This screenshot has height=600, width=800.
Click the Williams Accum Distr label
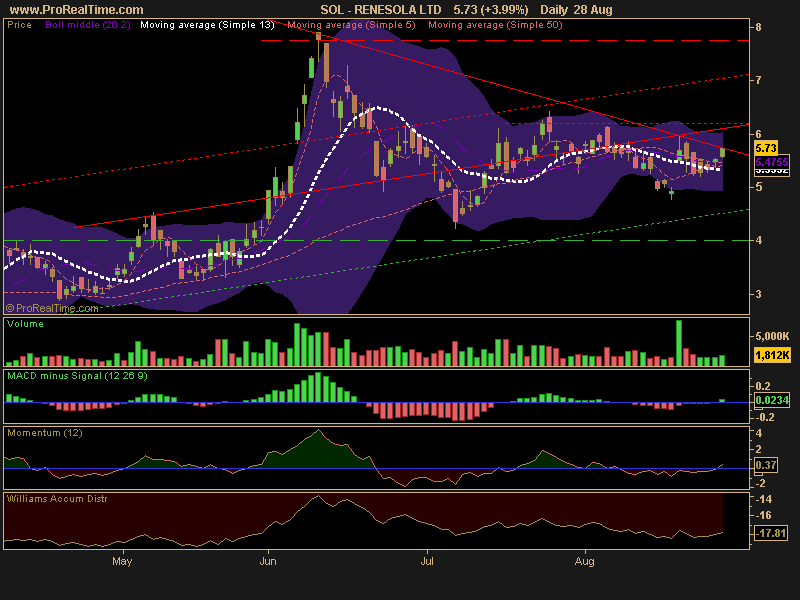(x=57, y=498)
